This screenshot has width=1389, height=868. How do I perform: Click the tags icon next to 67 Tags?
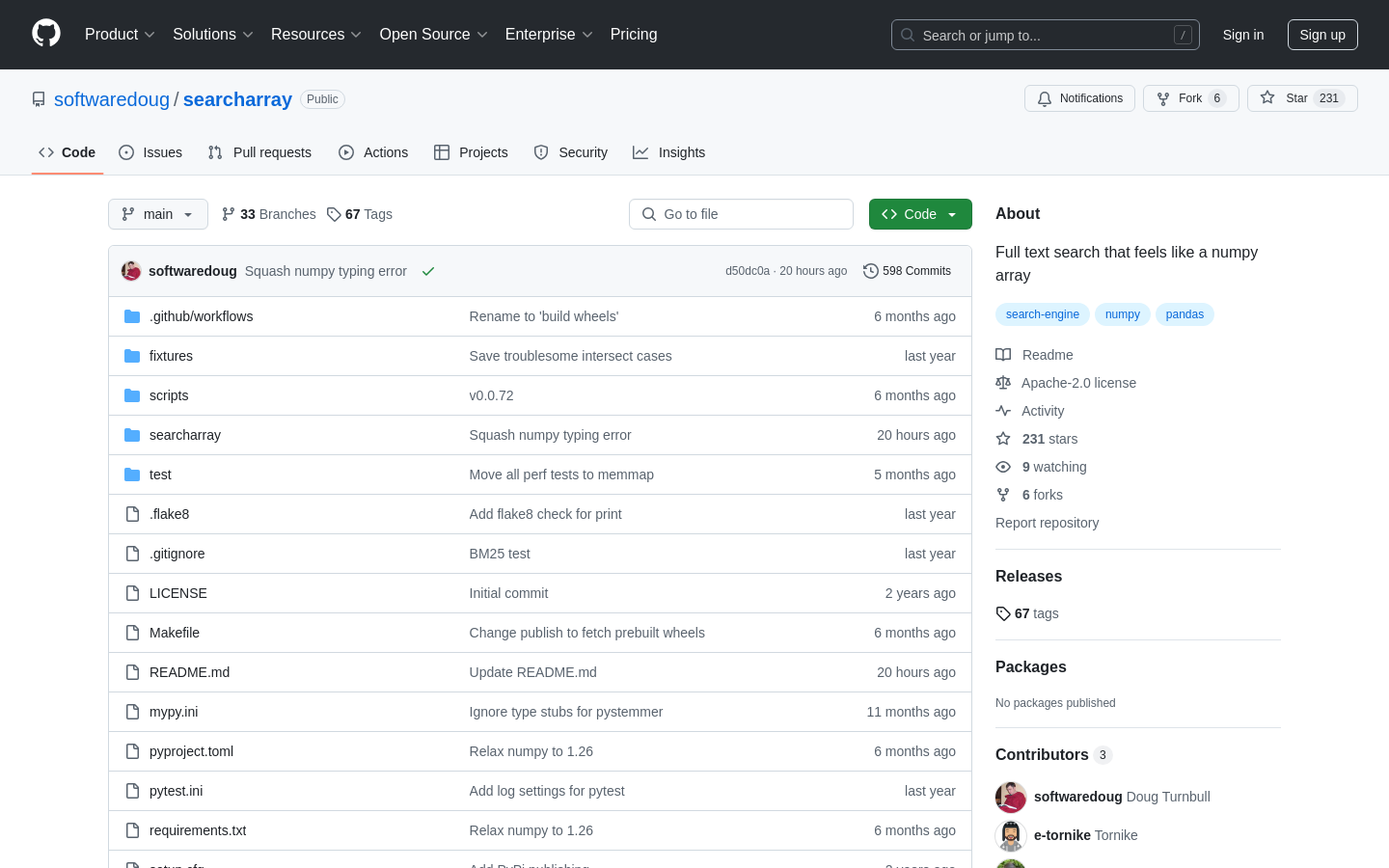pos(334,214)
